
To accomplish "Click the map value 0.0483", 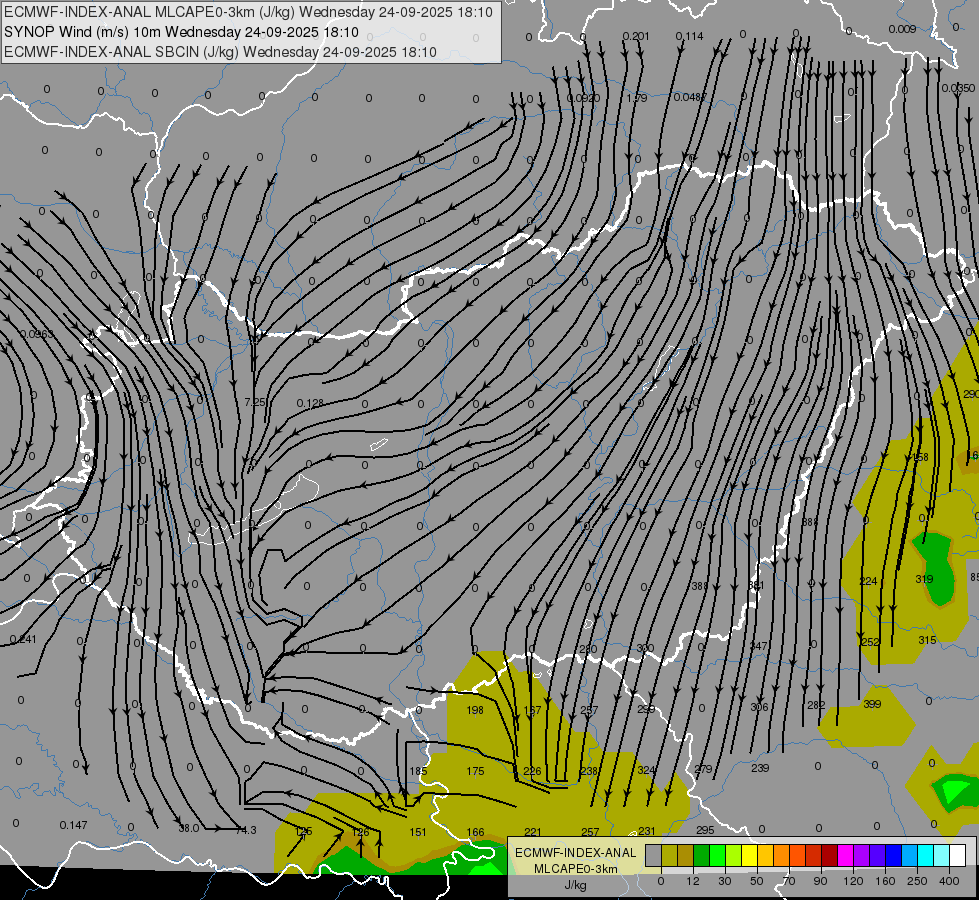I will tap(690, 97).
